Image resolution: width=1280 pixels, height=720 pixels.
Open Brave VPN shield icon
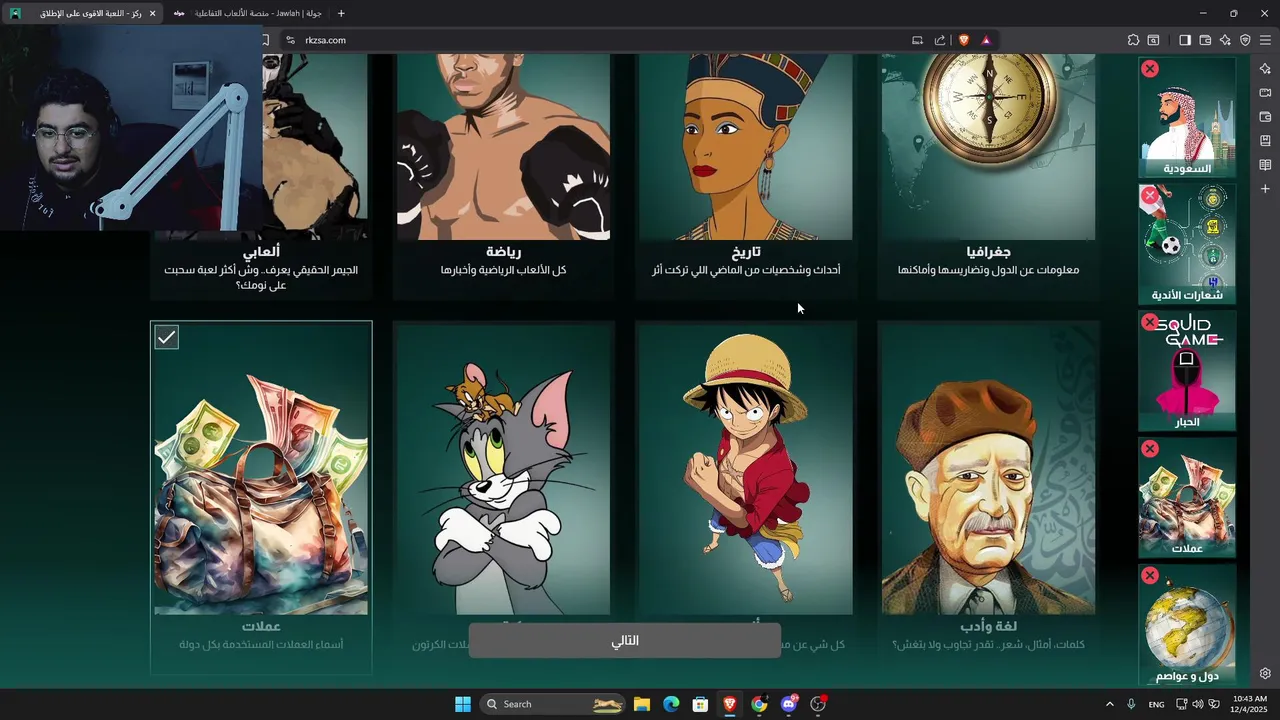click(x=1245, y=40)
